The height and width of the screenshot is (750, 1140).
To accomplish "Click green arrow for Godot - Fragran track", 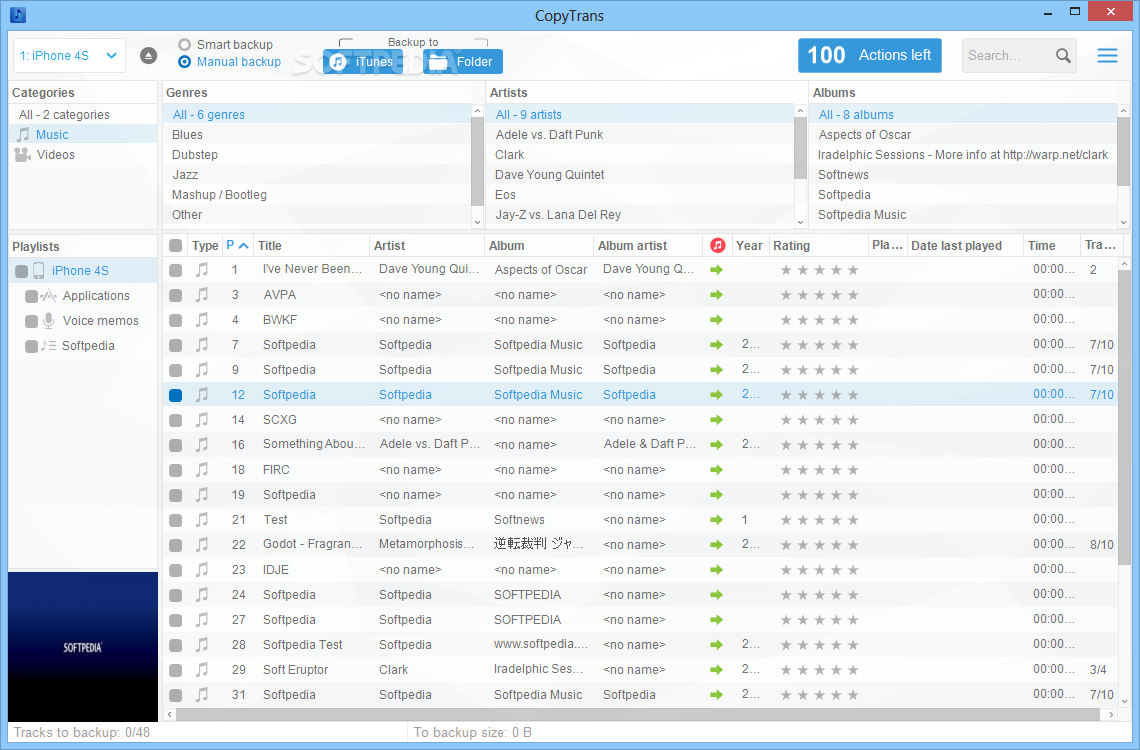I will 716,545.
